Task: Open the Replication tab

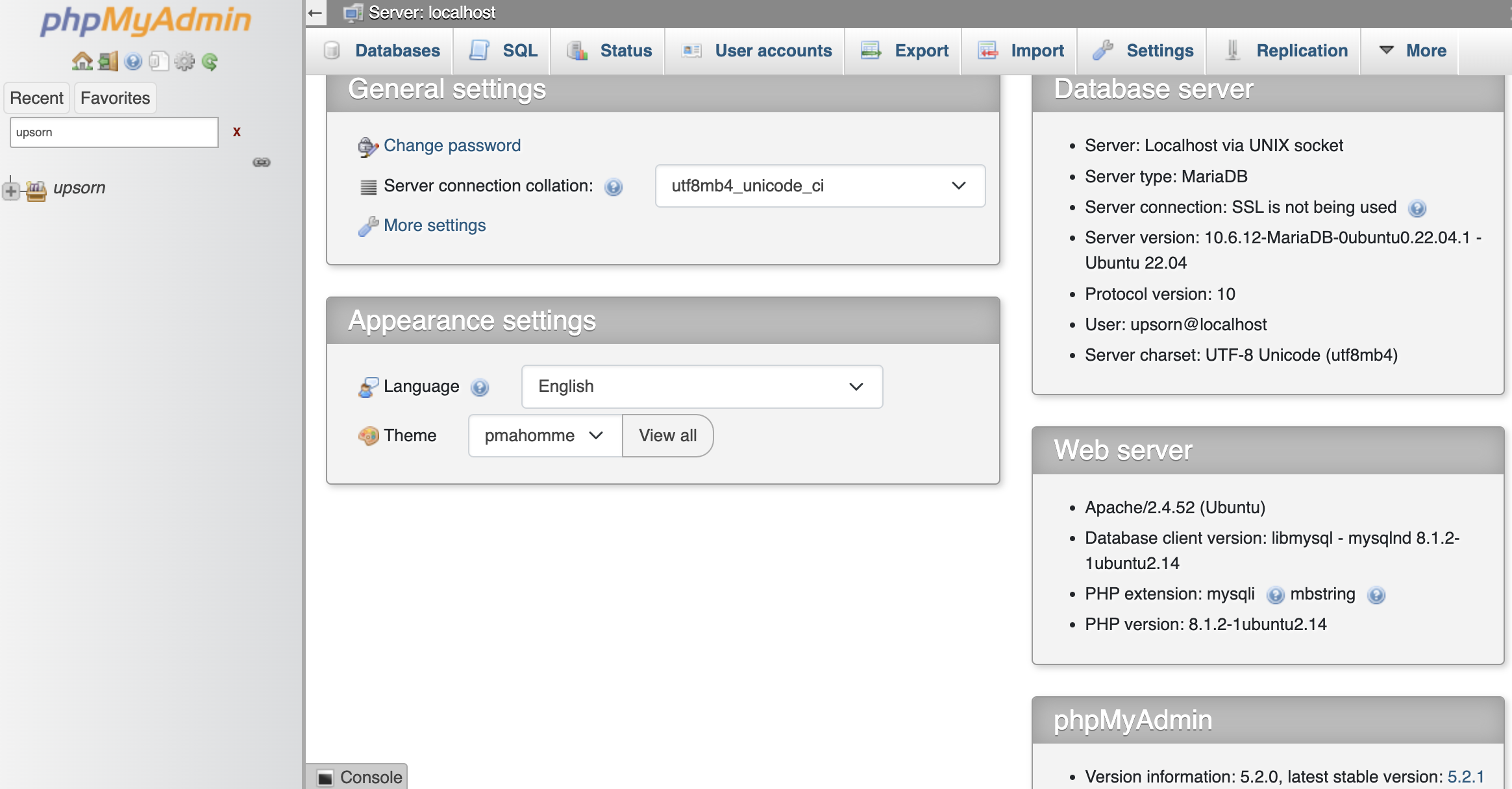Action: (1284, 51)
